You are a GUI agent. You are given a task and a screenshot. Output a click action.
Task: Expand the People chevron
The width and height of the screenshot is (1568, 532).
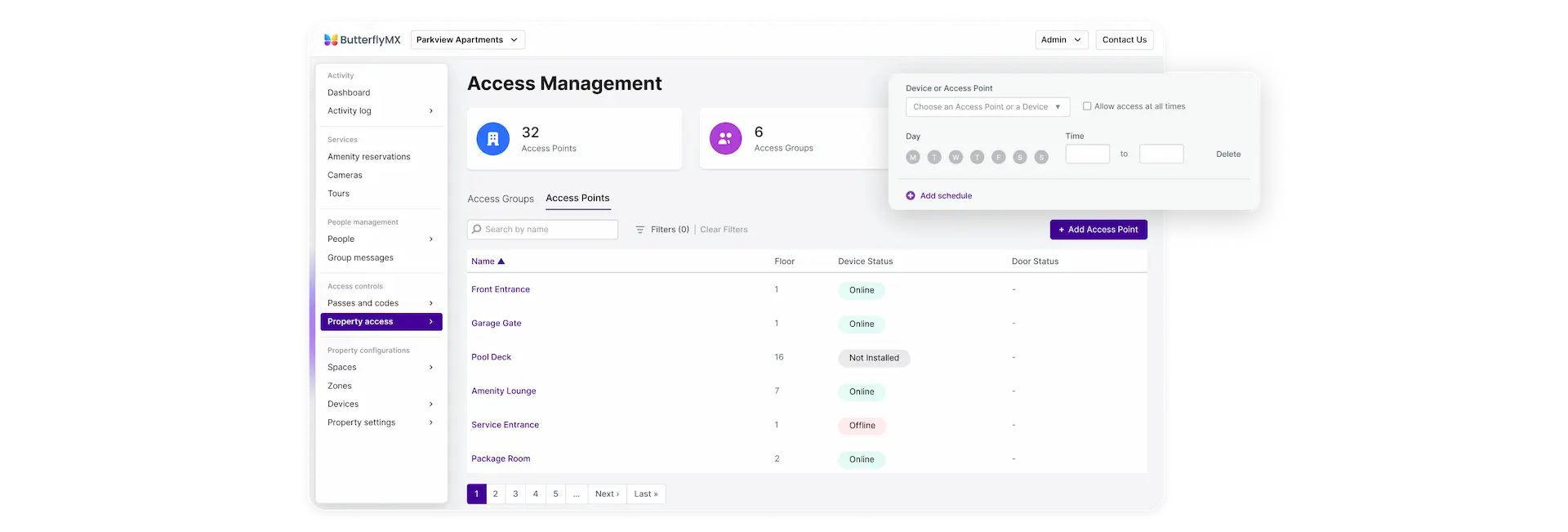pos(431,239)
